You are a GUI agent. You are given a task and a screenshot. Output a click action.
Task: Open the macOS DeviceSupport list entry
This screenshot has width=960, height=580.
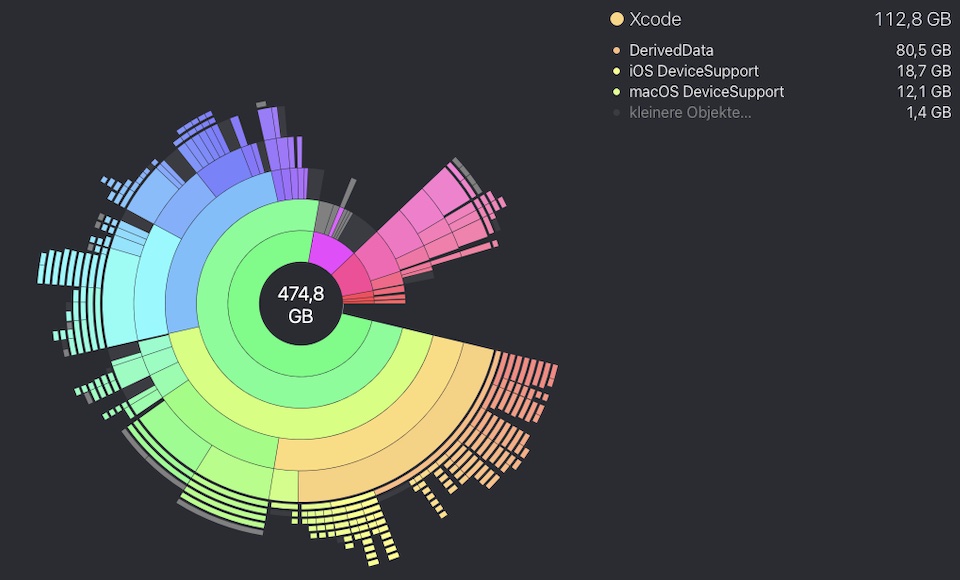pyautogui.click(x=780, y=92)
